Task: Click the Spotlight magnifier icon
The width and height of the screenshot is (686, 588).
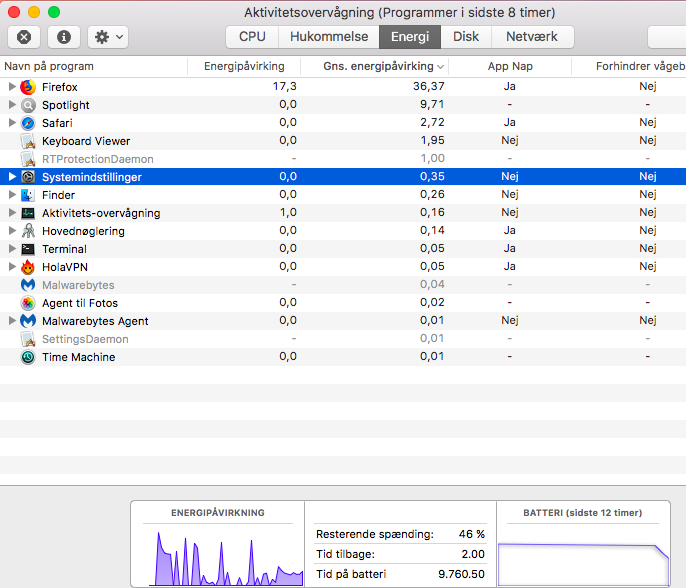Action: [x=28, y=105]
